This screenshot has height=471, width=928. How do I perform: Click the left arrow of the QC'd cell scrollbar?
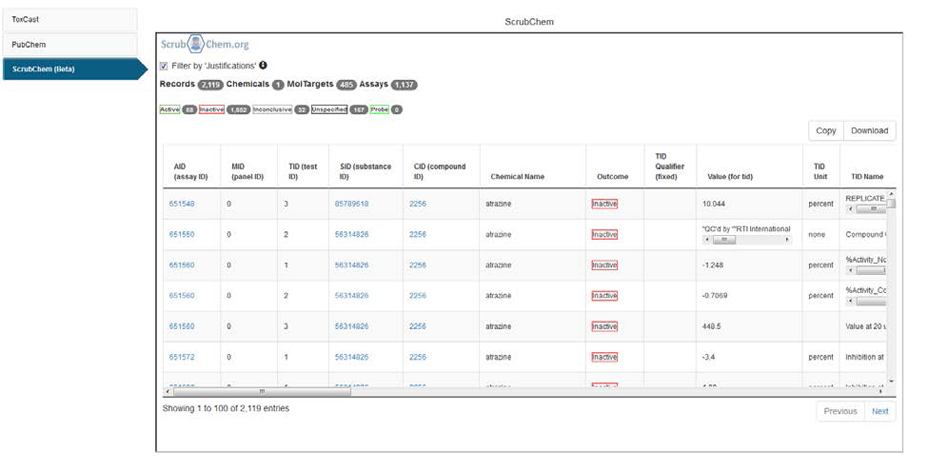click(707, 240)
